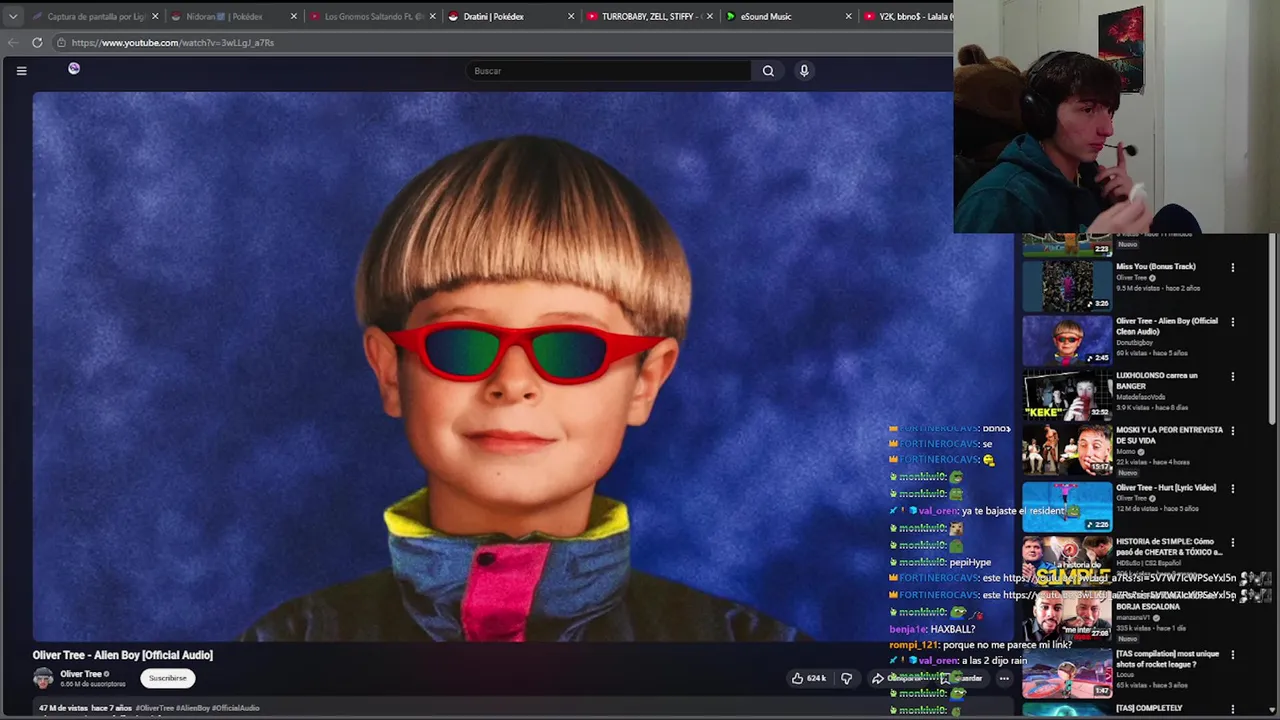Open Oliver Tree channel avatar
Screen dimensions: 1280x720
pyautogui.click(x=43, y=678)
